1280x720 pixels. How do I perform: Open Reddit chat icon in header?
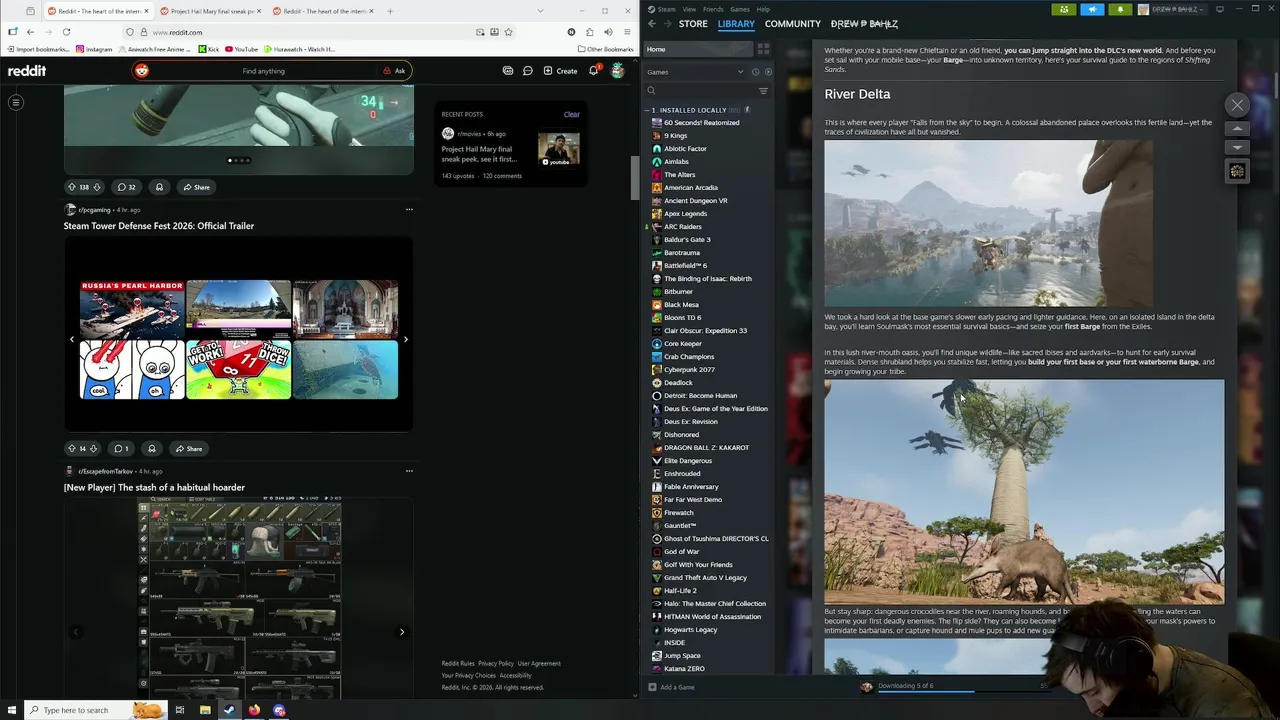[527, 71]
